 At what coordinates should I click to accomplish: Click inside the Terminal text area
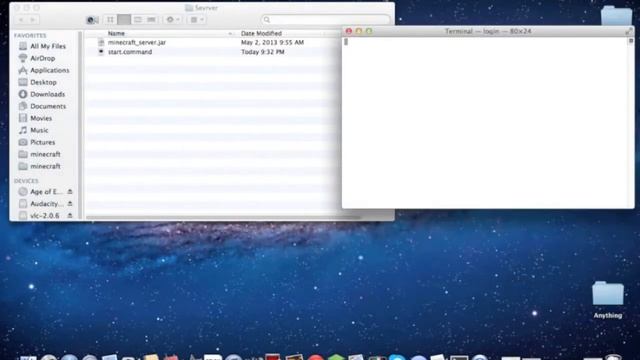pyautogui.click(x=485, y=122)
